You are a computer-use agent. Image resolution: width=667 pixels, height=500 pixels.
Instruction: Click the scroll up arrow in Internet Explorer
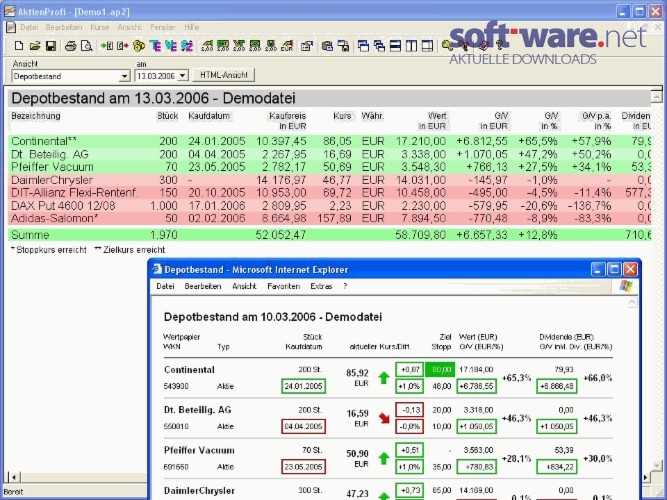click(x=633, y=303)
